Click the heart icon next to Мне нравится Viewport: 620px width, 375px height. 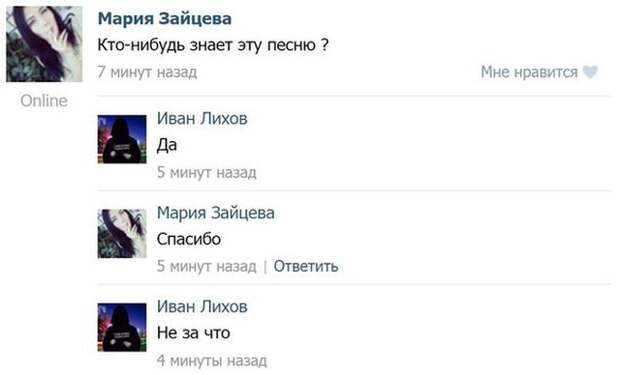pos(590,72)
